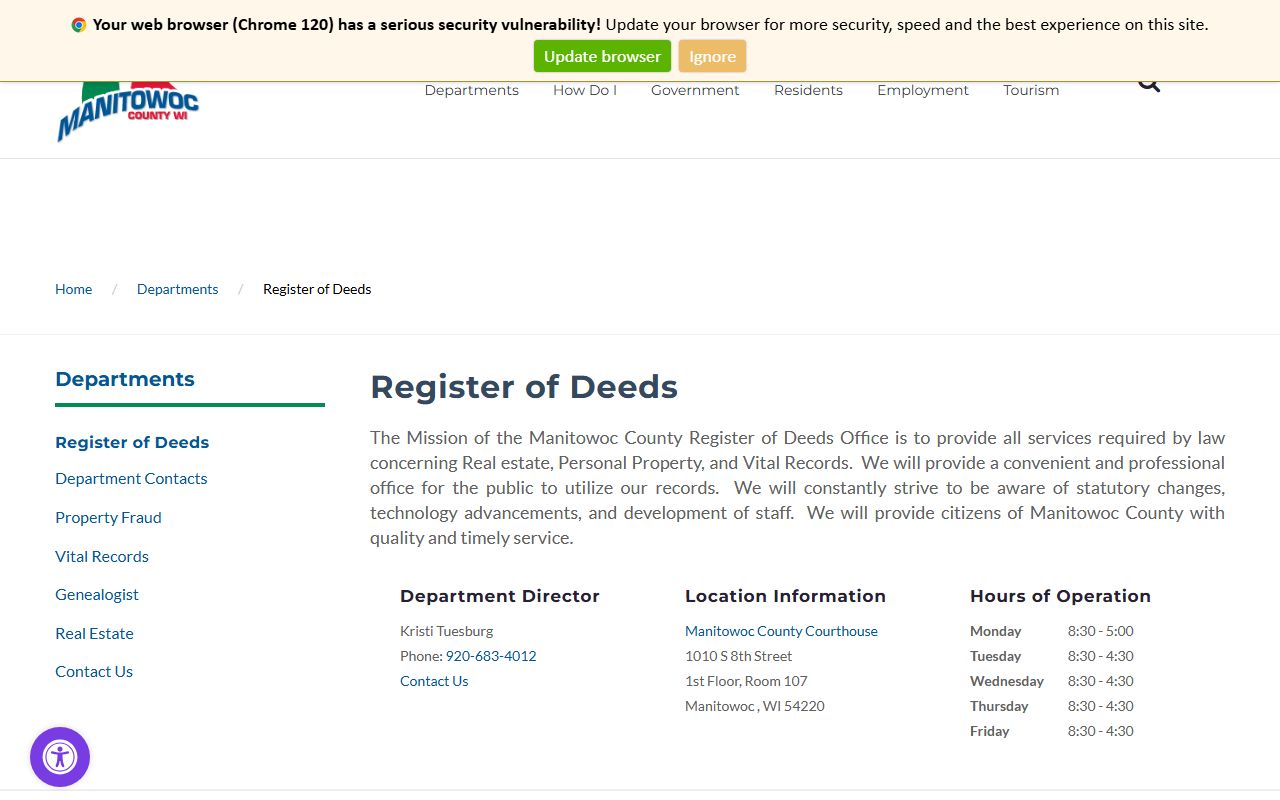1280x800 pixels.
Task: Click the text 1st Floor, Room 107
Action: 746,681
